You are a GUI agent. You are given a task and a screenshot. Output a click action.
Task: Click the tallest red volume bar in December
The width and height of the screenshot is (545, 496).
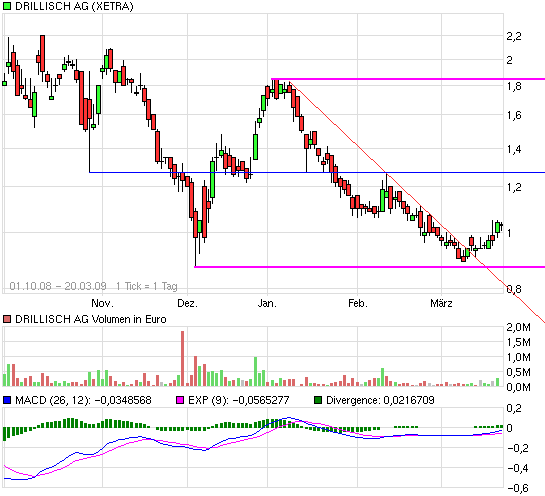(x=182, y=358)
